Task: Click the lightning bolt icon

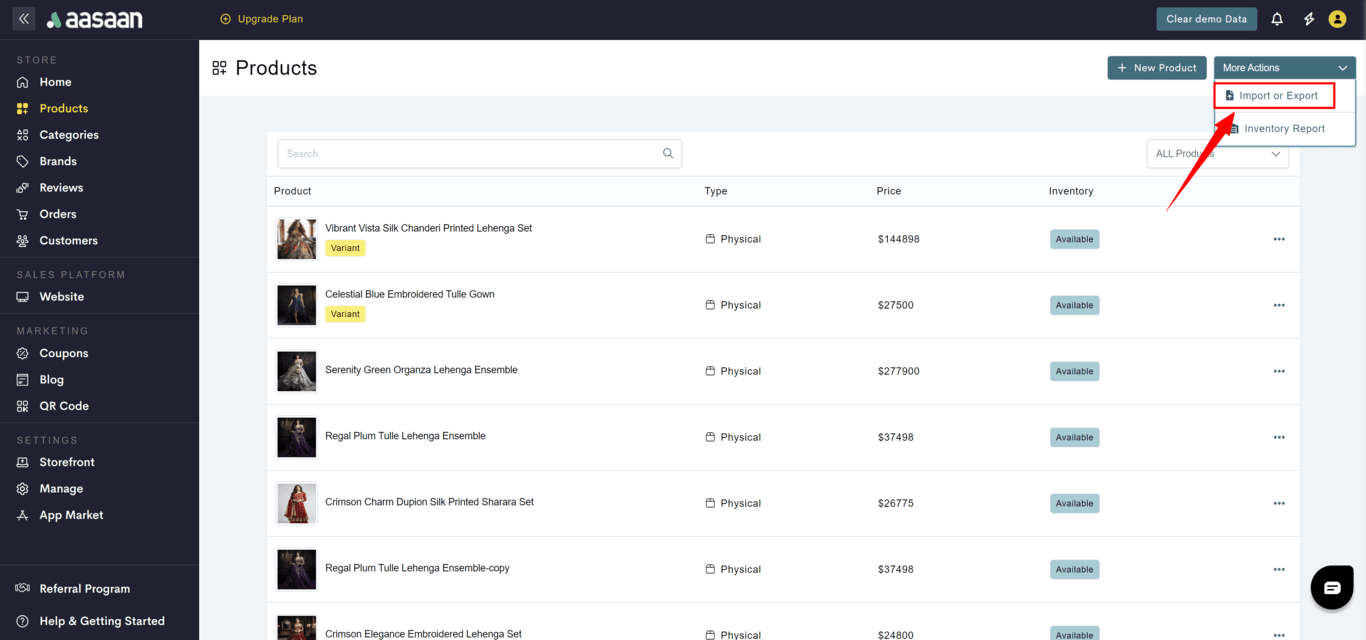Action: click(x=1308, y=19)
